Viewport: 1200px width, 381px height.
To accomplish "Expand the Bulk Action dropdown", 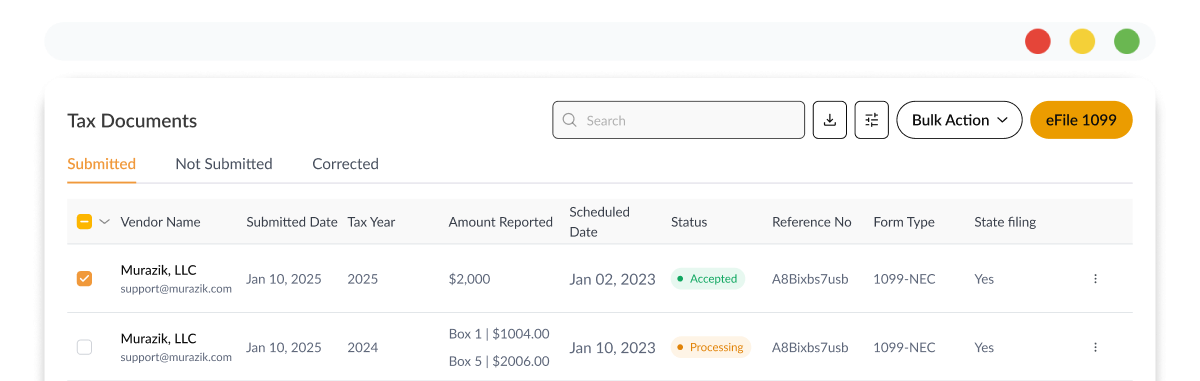I will click(959, 120).
